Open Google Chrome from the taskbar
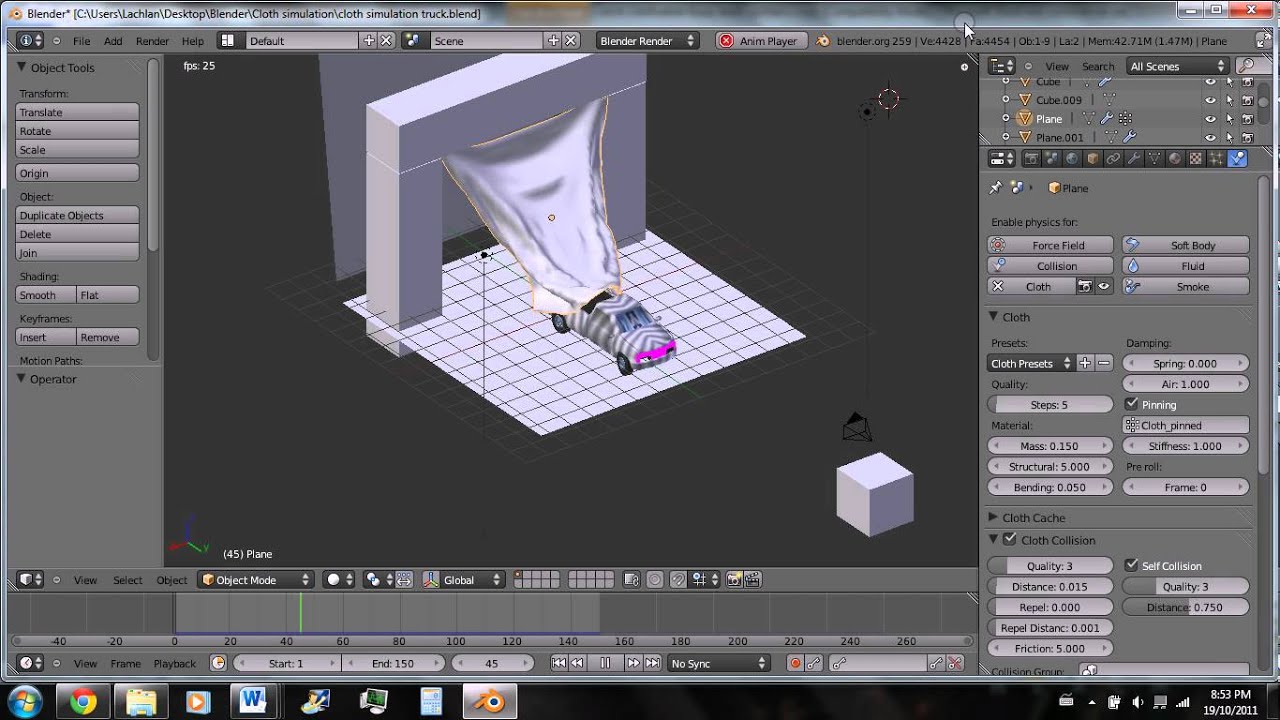Screen dimensions: 1280x720 83,701
